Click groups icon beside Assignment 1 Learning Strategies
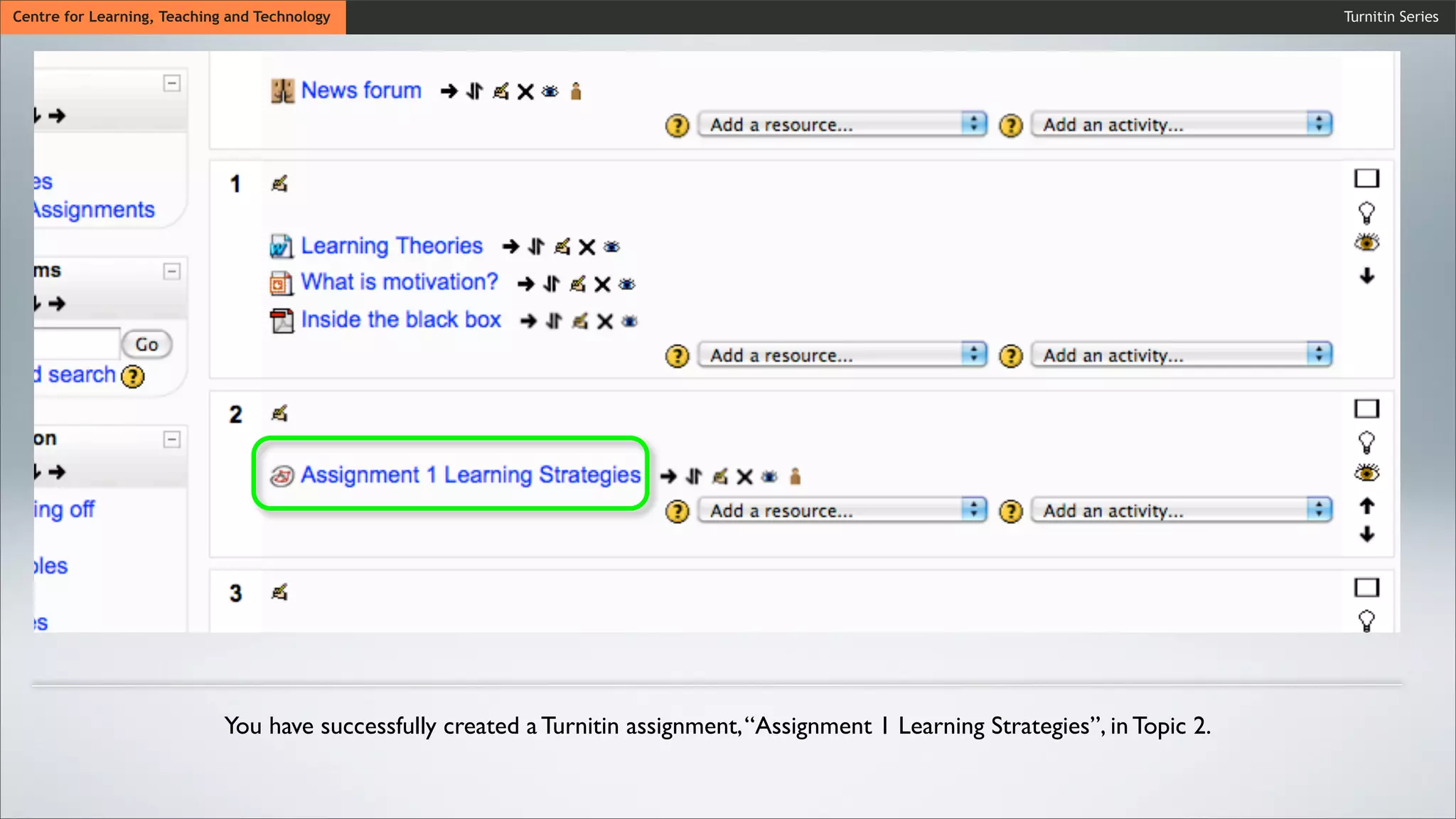The height and width of the screenshot is (819, 1456). tap(796, 476)
